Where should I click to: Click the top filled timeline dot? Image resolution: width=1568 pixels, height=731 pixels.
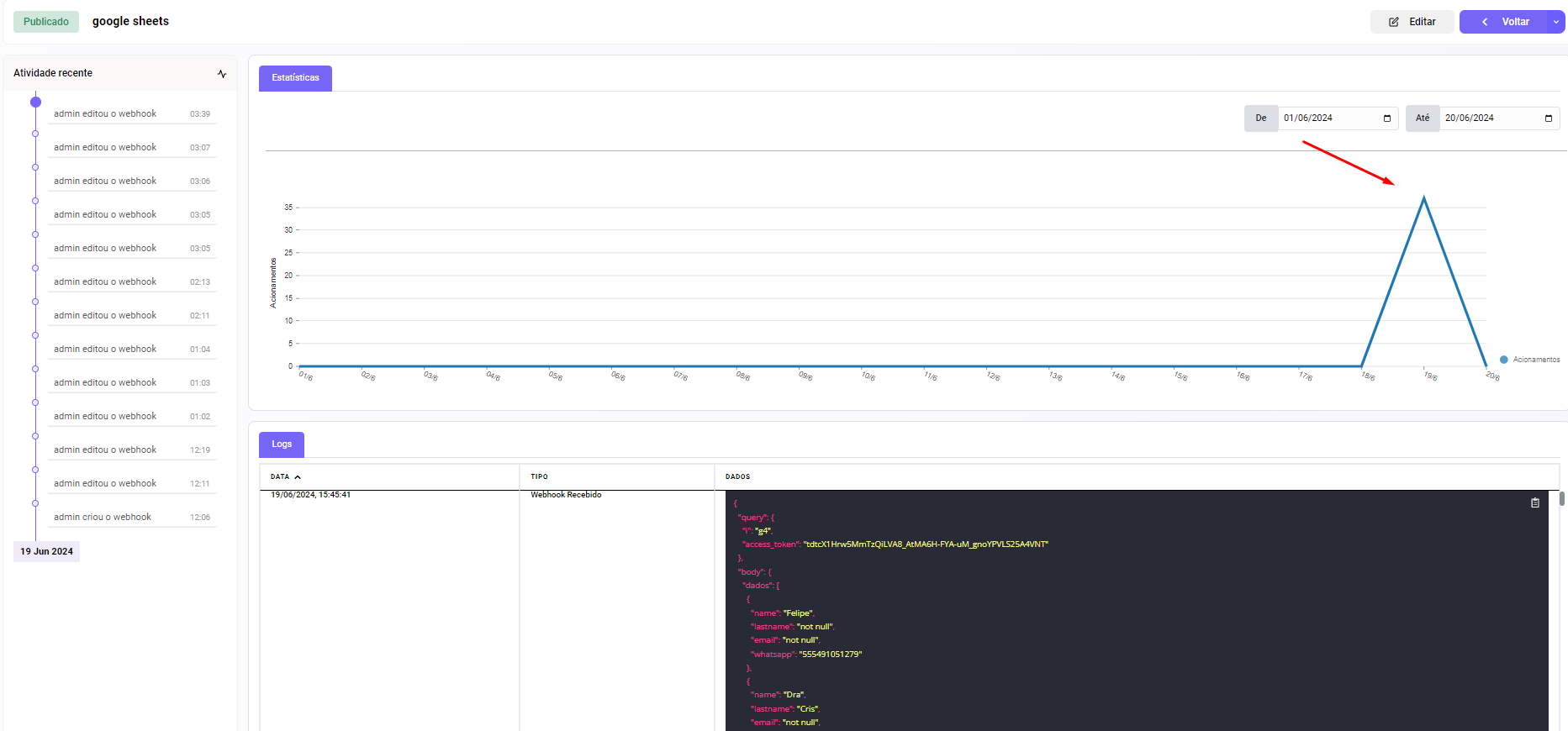pyautogui.click(x=35, y=103)
